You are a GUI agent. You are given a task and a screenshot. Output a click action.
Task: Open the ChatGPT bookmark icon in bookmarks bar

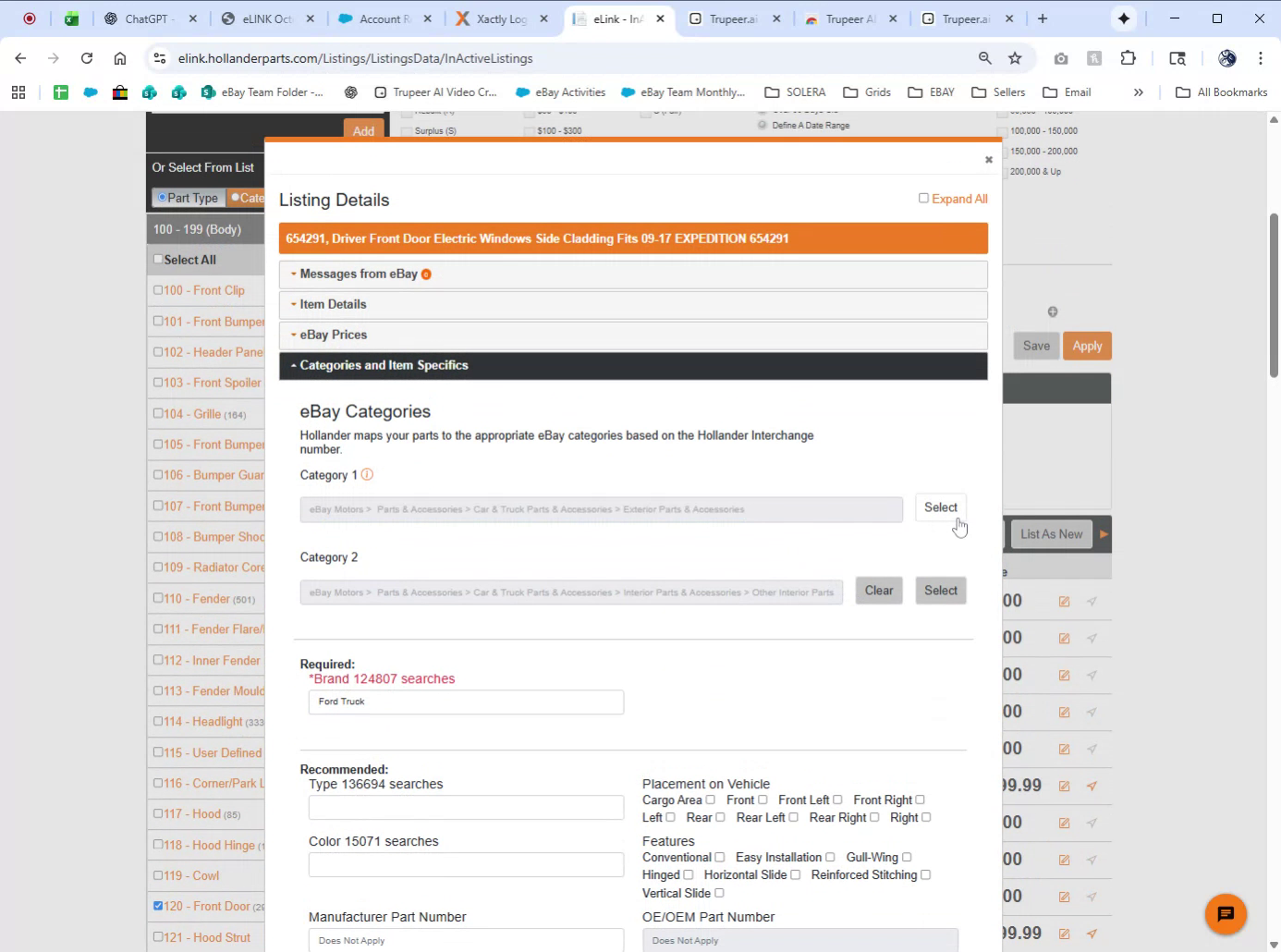(350, 92)
